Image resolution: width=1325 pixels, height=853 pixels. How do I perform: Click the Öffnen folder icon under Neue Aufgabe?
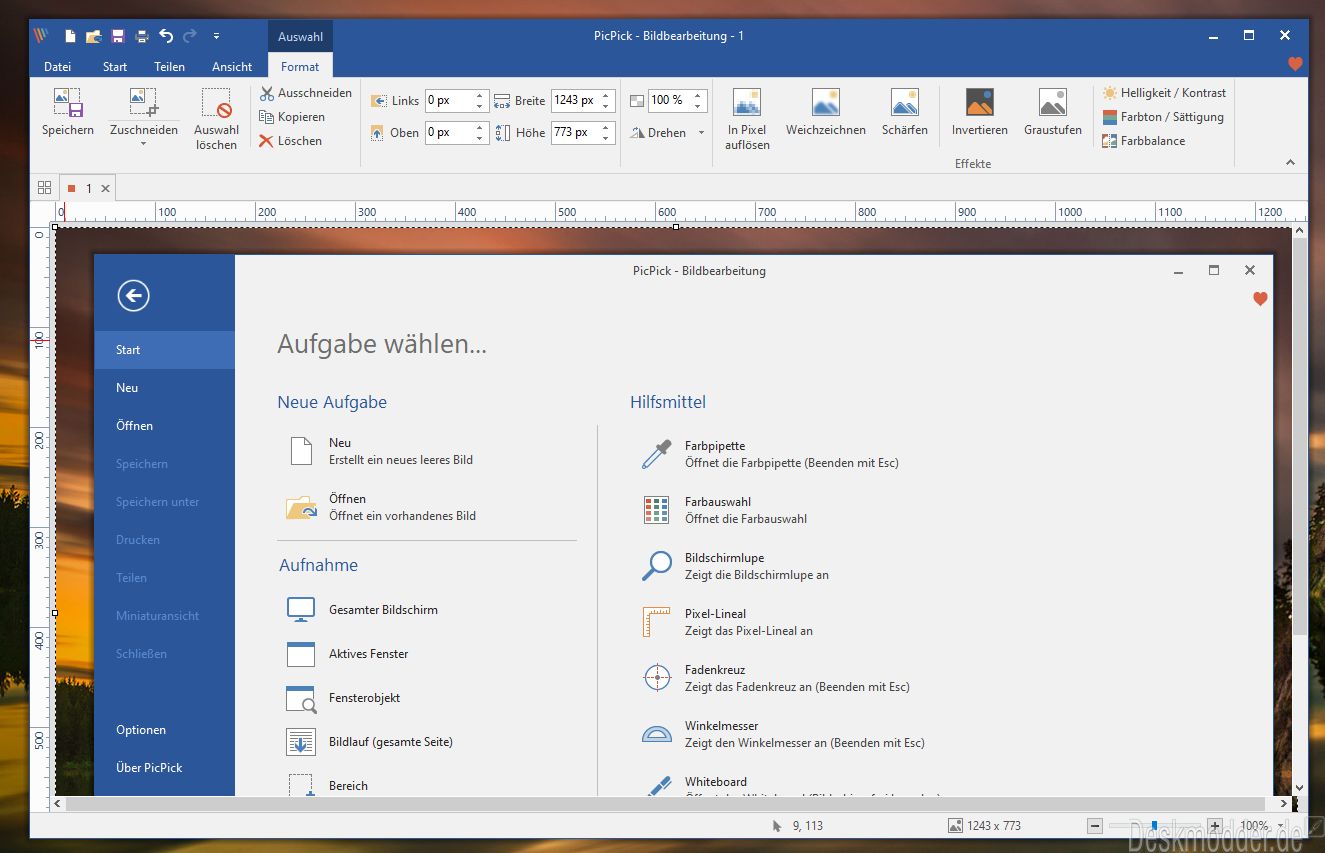point(301,507)
